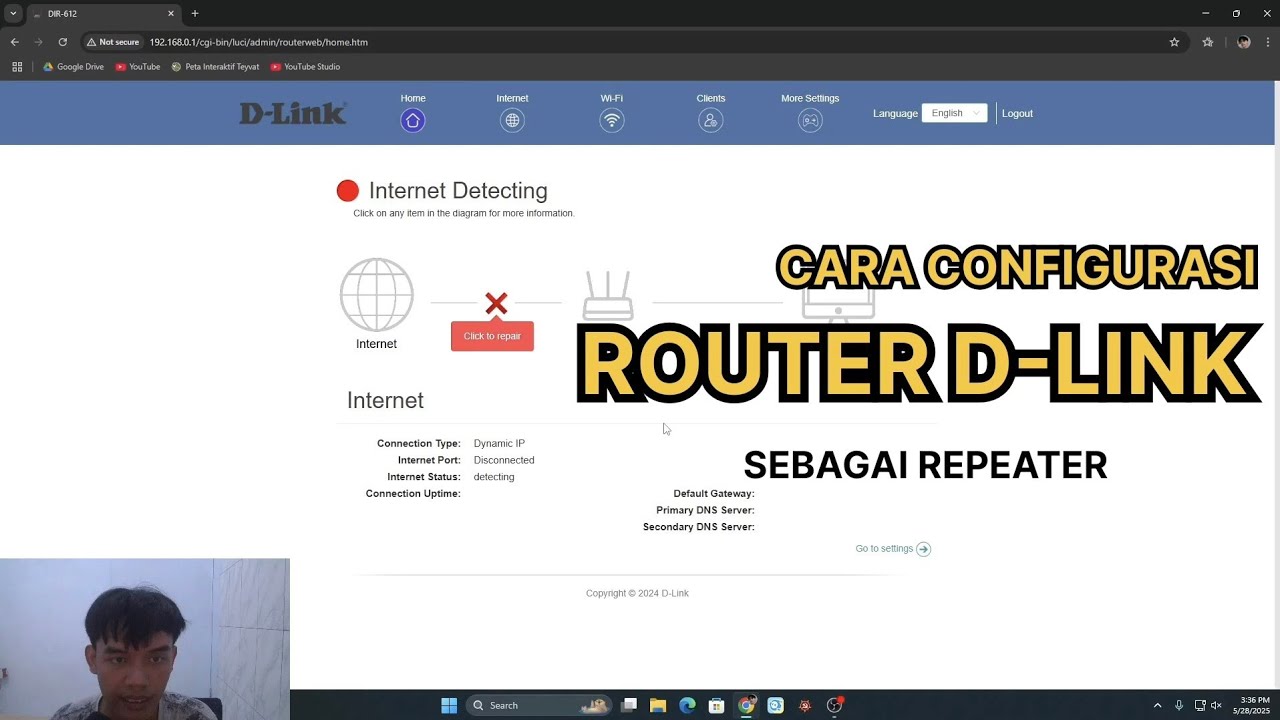1280x720 pixels.
Task: Open a new browser tab with plus button
Action: (x=195, y=14)
